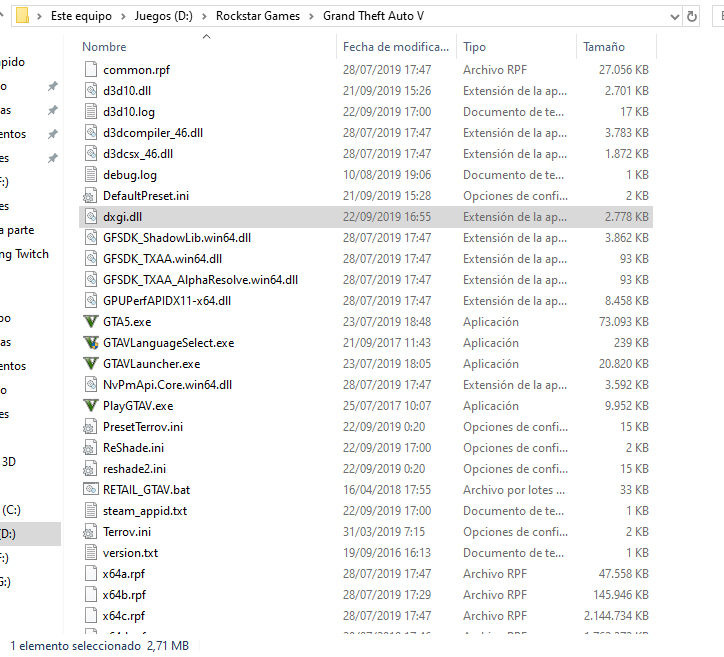Select d3d10.log document icon

[91, 111]
